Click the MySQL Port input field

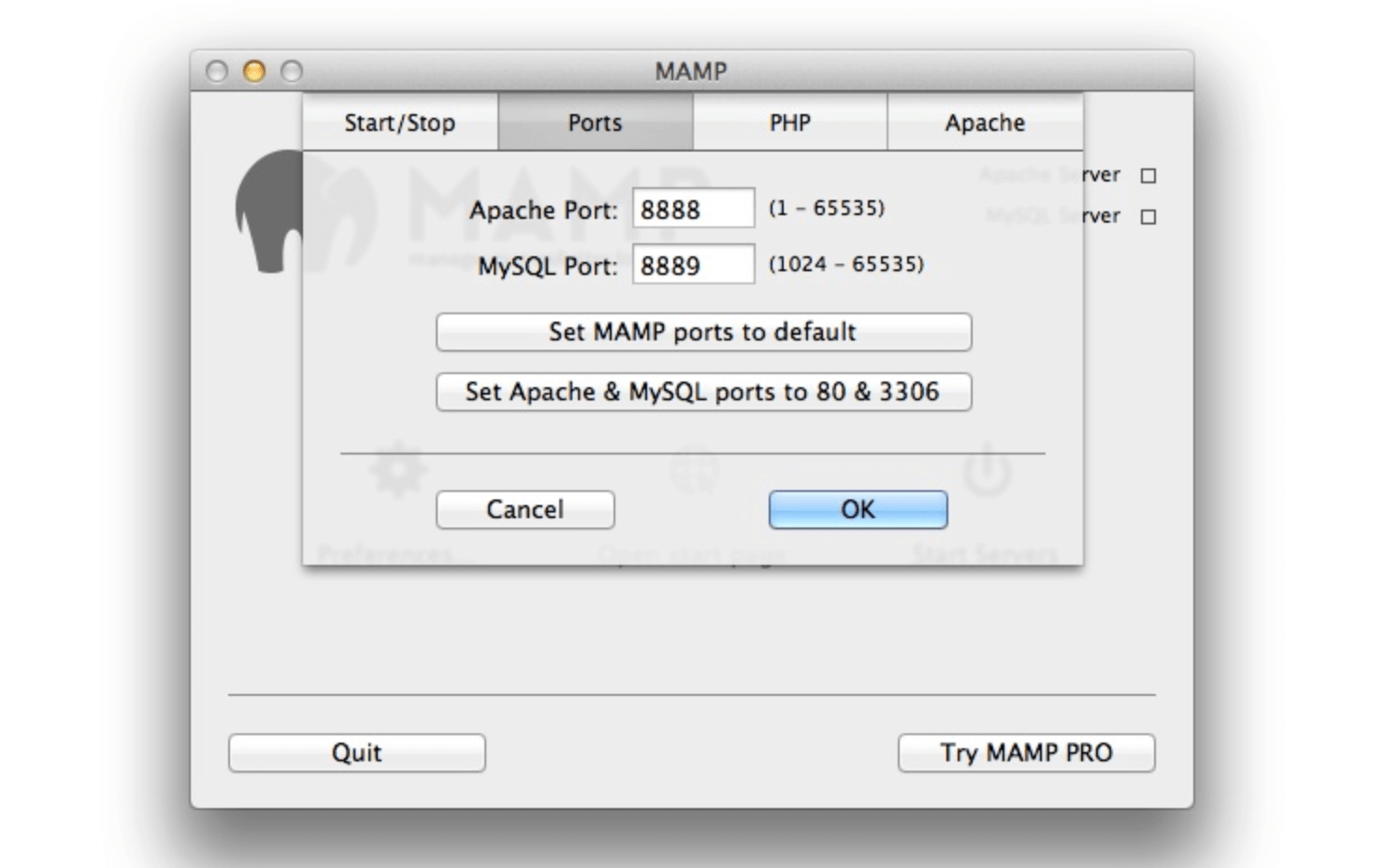click(x=693, y=265)
